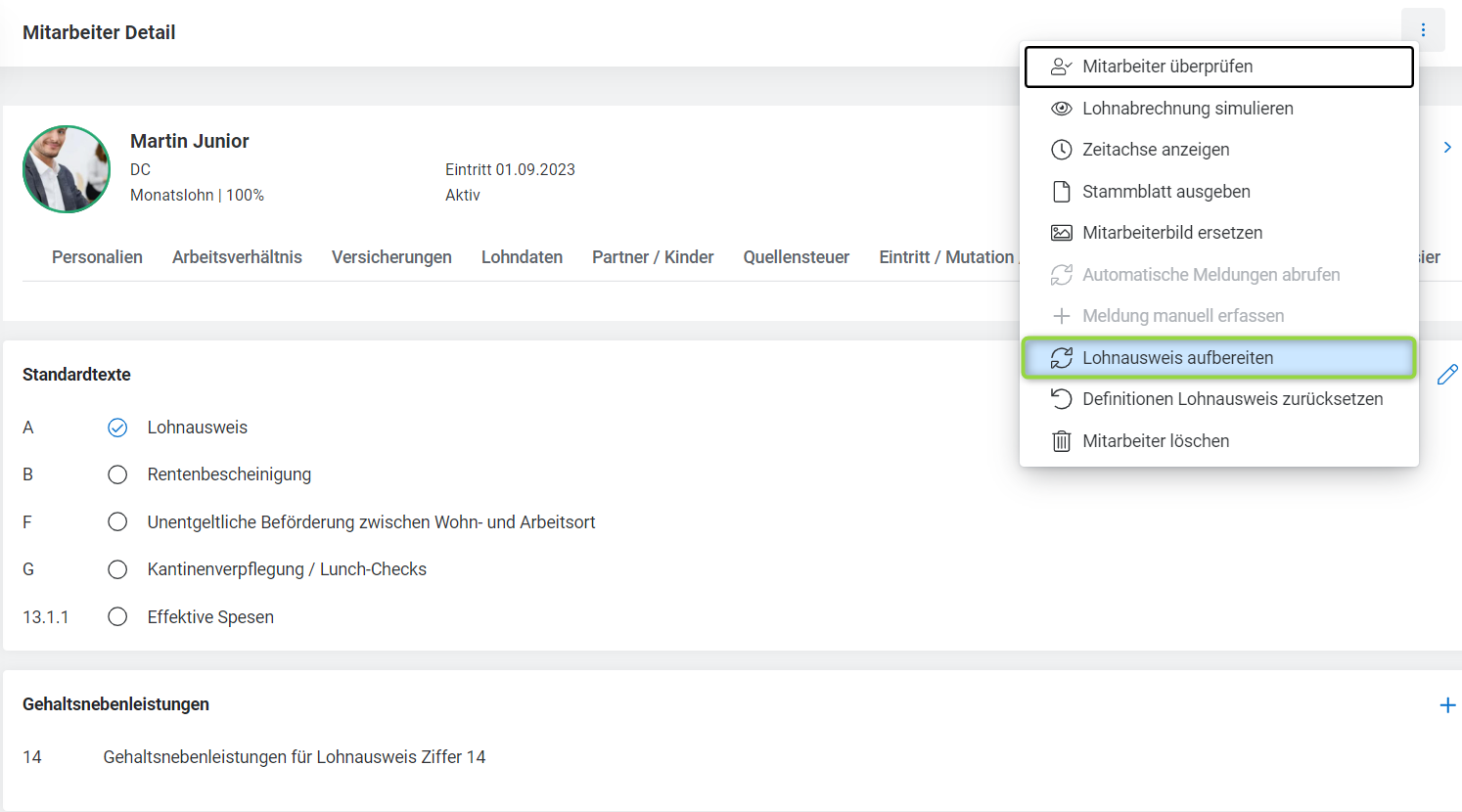The width and height of the screenshot is (1462, 812).
Task: Click the three-dot more options icon
Action: [x=1423, y=30]
